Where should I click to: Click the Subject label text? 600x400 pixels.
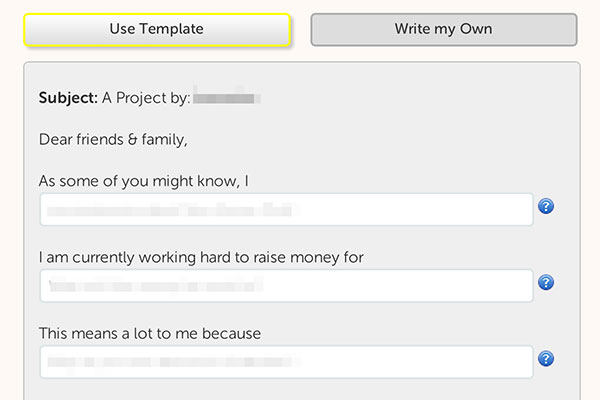(68, 98)
